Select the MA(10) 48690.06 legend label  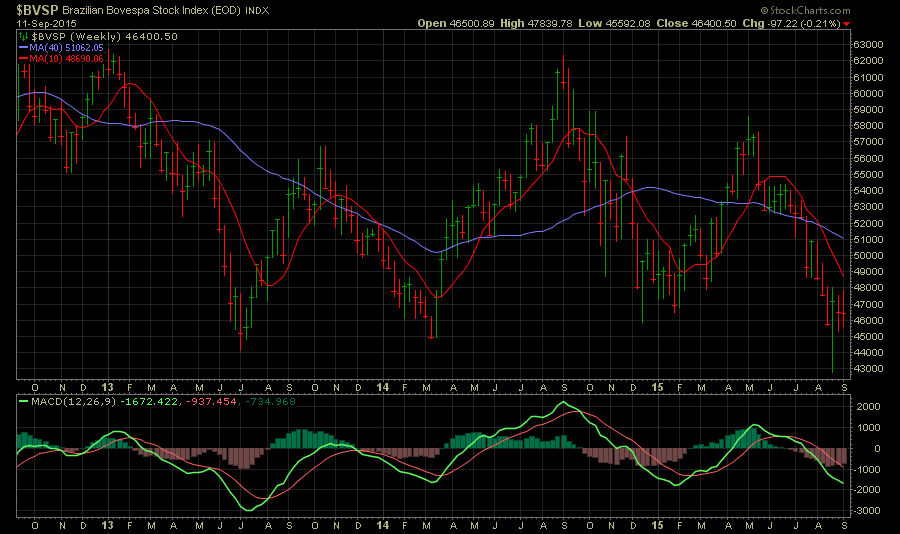tap(67, 58)
